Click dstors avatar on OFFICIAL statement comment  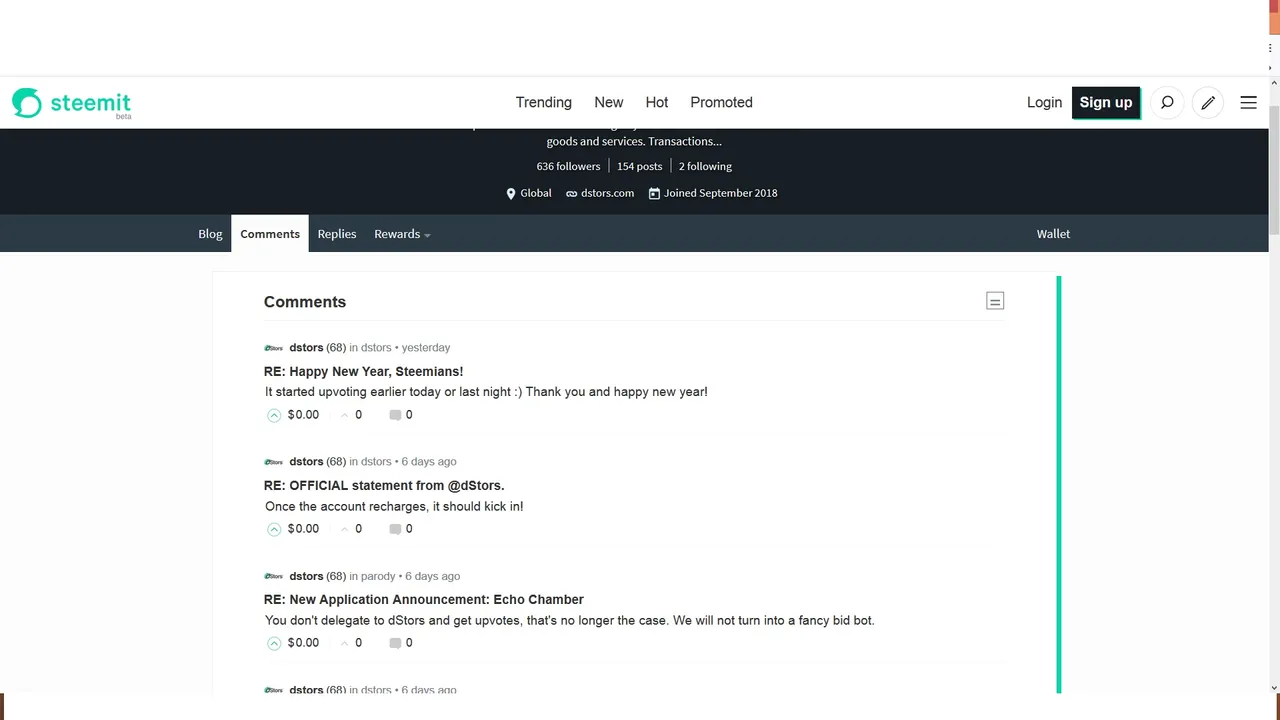coord(273,462)
